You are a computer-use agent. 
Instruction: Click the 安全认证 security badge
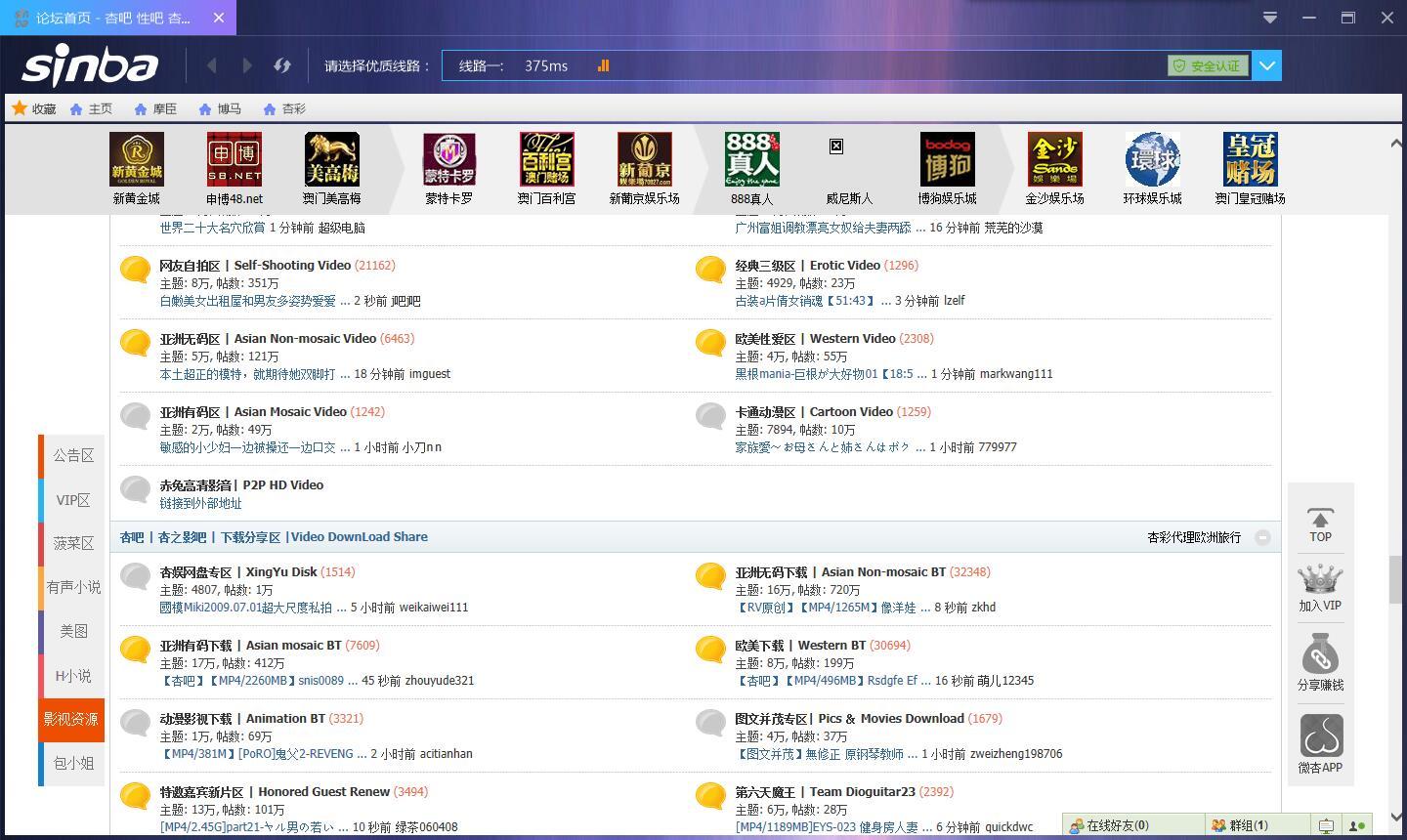coord(1208,65)
